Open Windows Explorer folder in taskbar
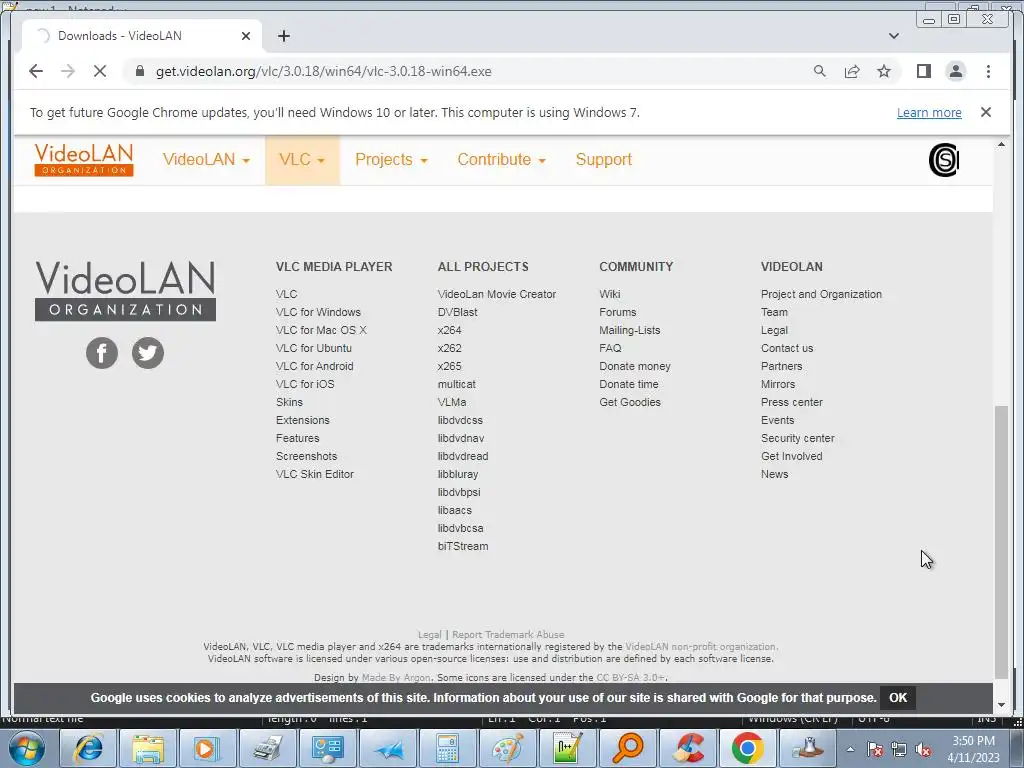1024x768 pixels. click(x=148, y=748)
